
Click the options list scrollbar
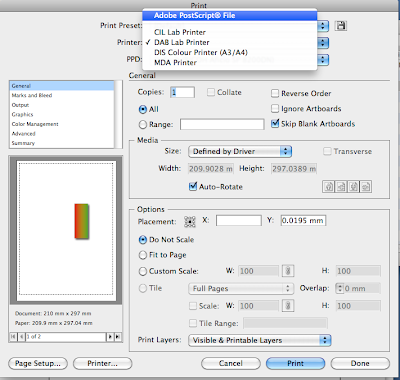119,114
